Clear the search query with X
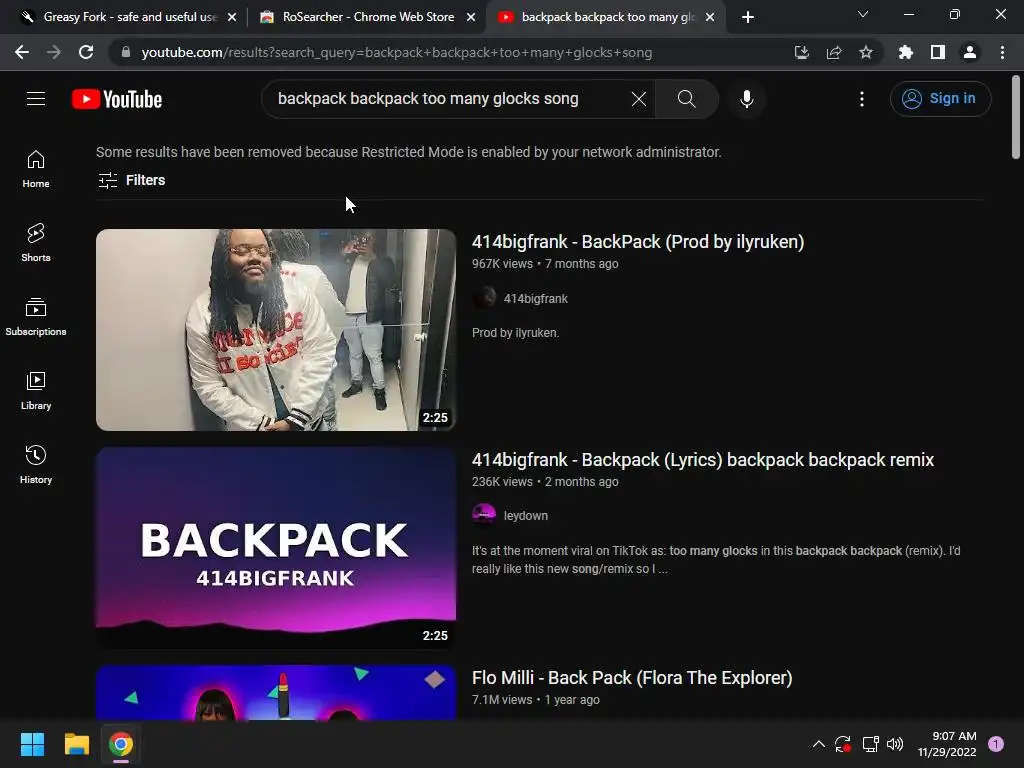The width and height of the screenshot is (1024, 768). pos(639,99)
